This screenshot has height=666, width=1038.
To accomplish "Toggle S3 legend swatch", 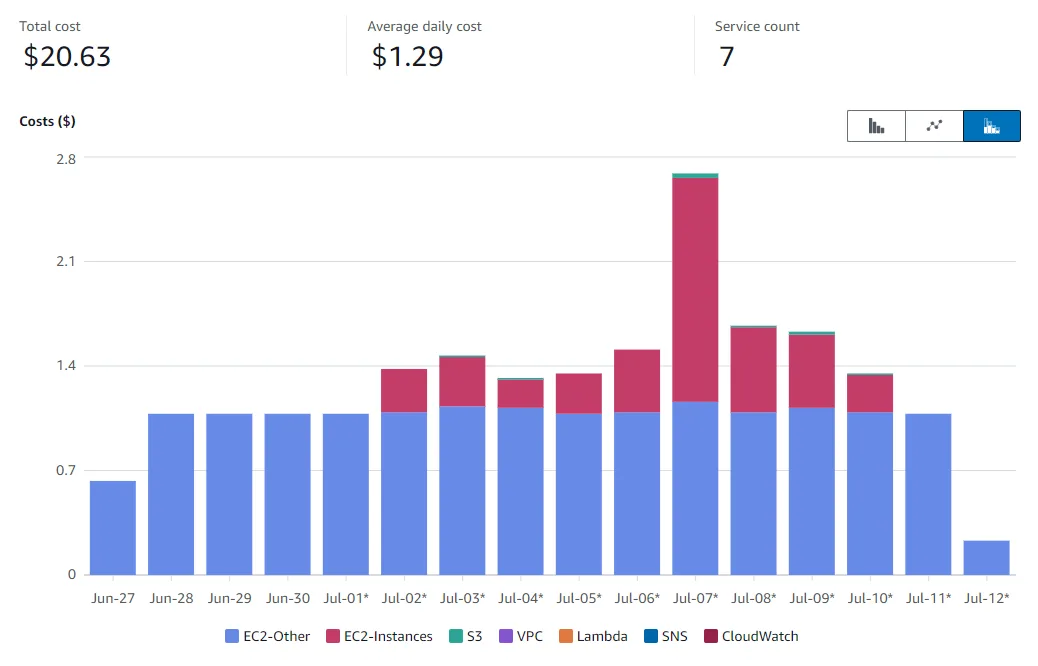I will tap(455, 636).
